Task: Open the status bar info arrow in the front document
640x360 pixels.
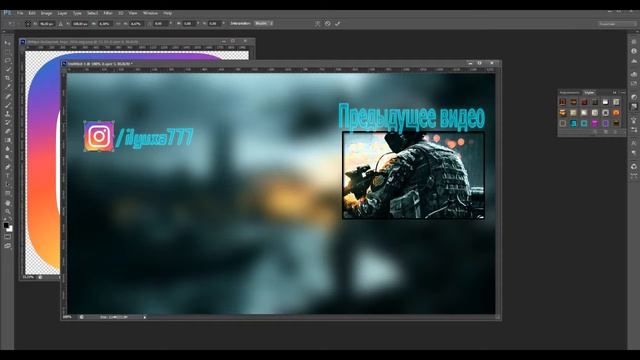Action: [144, 317]
